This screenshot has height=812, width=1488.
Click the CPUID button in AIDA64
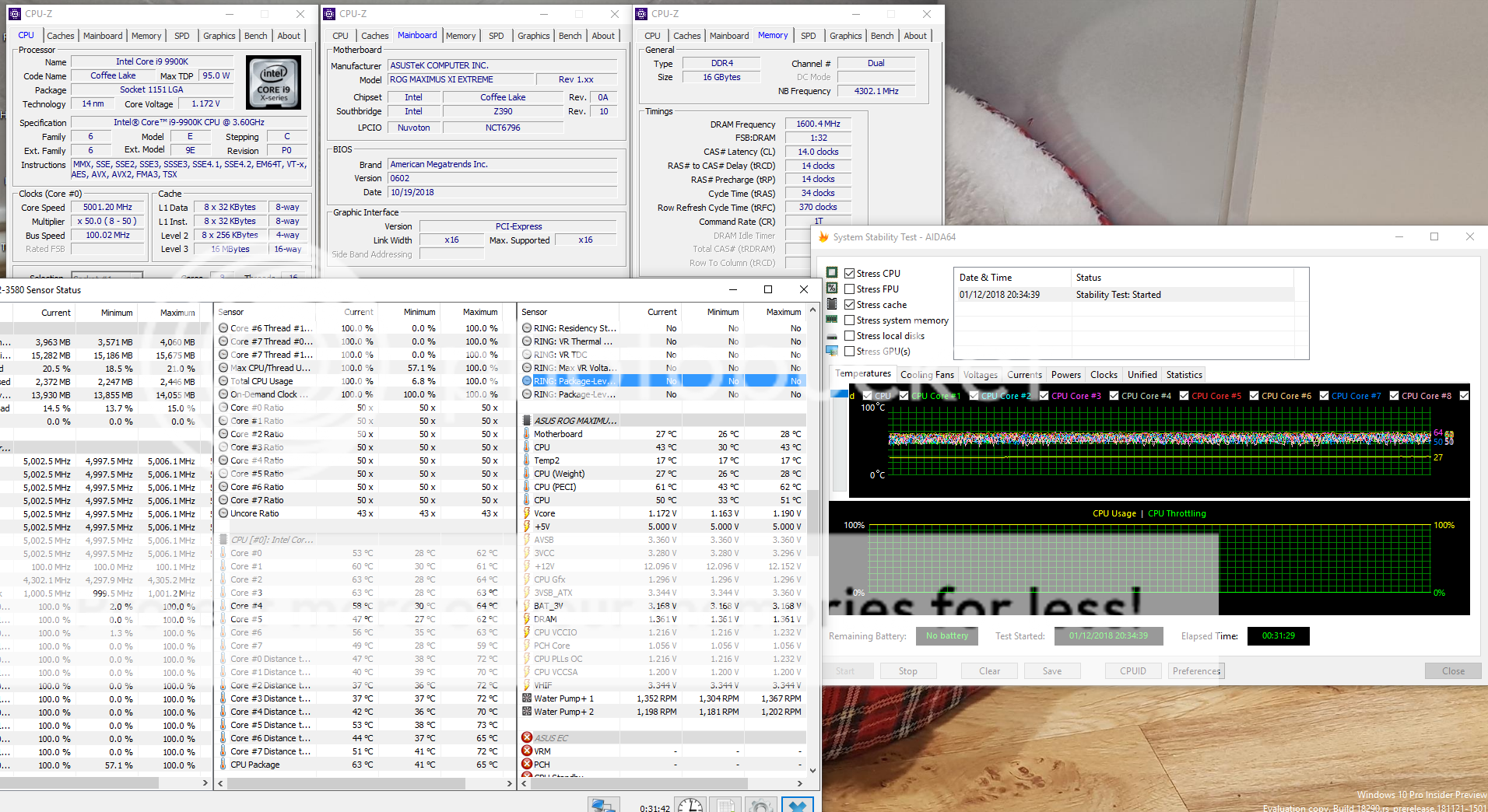tap(1133, 671)
